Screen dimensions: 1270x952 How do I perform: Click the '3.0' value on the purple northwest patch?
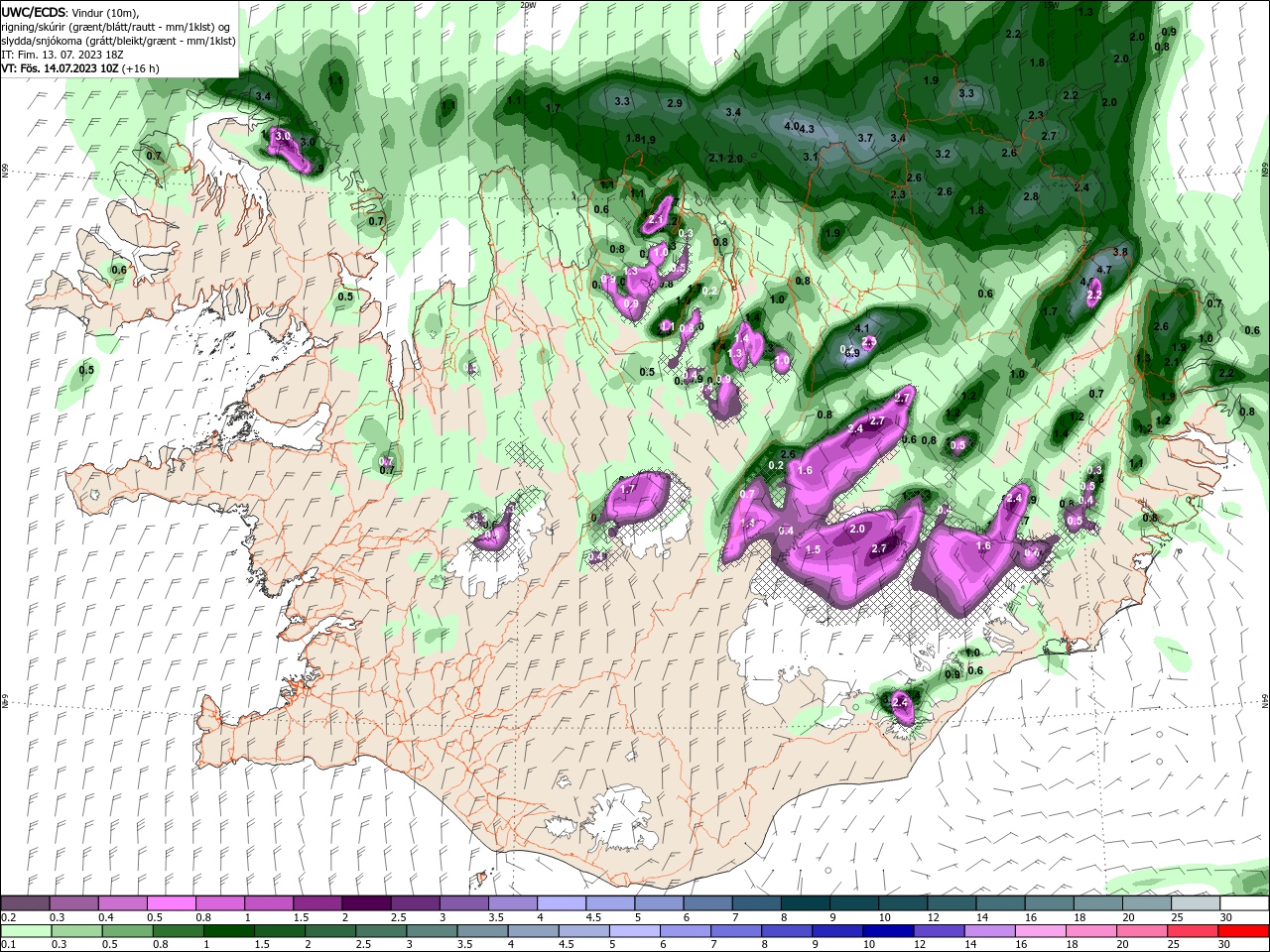(x=283, y=136)
